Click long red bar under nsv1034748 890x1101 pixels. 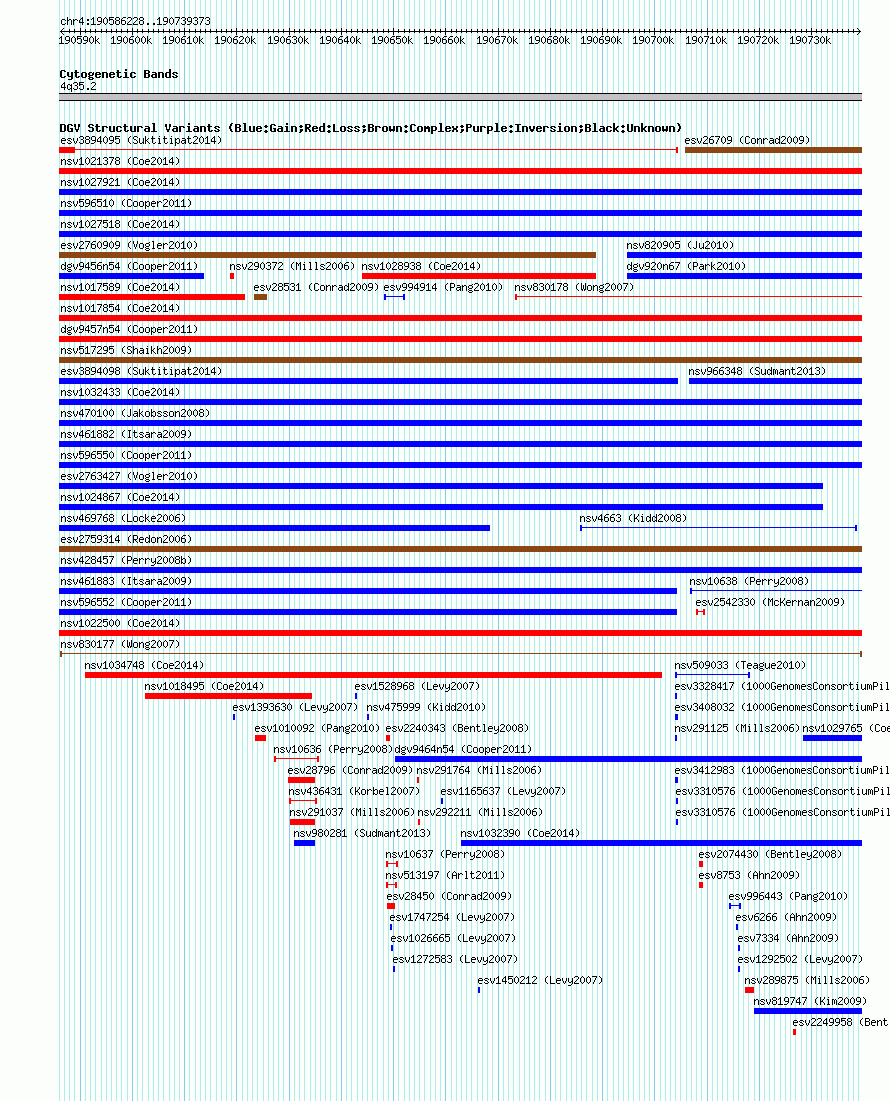pos(373,675)
